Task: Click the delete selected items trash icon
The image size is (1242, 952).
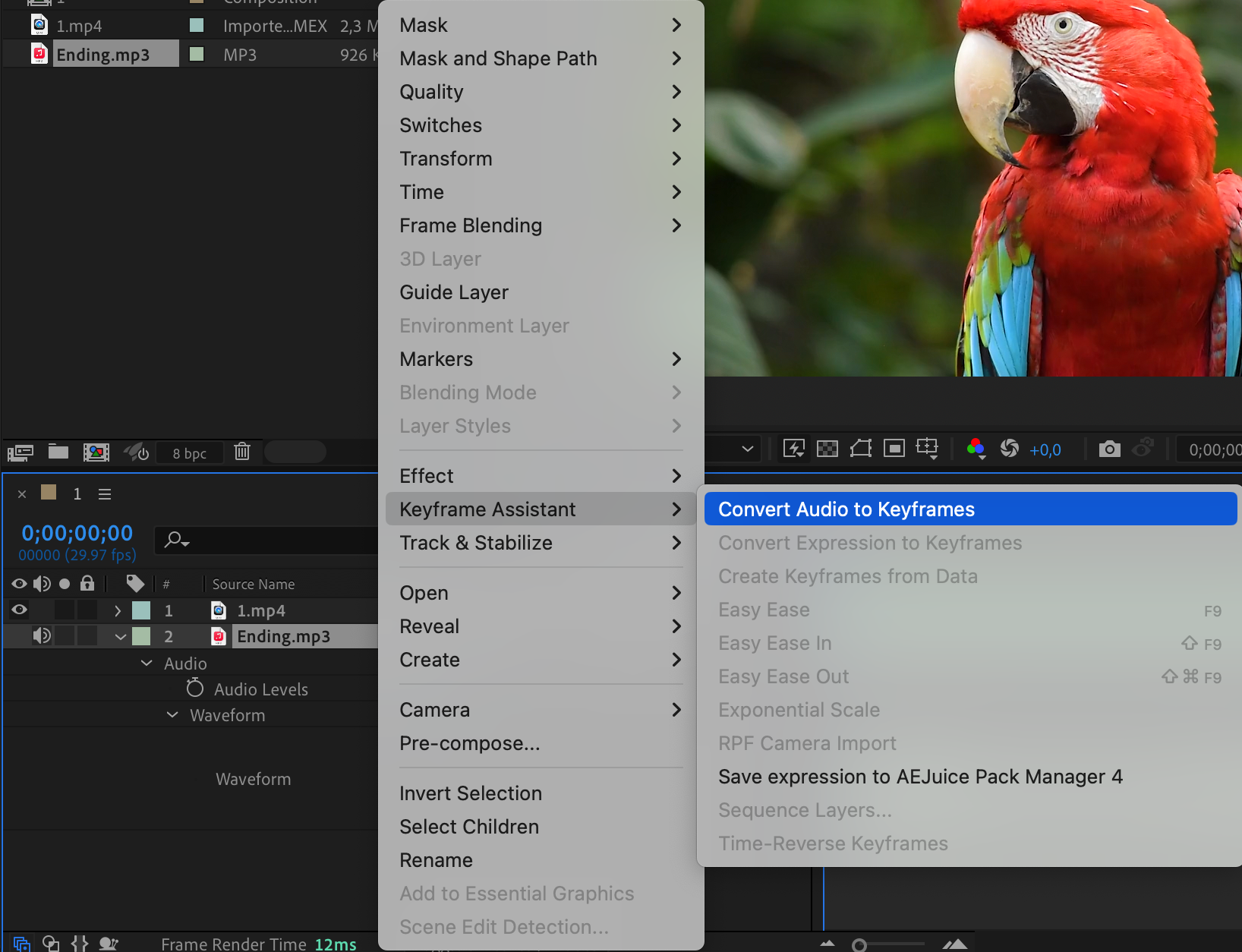Action: [242, 452]
